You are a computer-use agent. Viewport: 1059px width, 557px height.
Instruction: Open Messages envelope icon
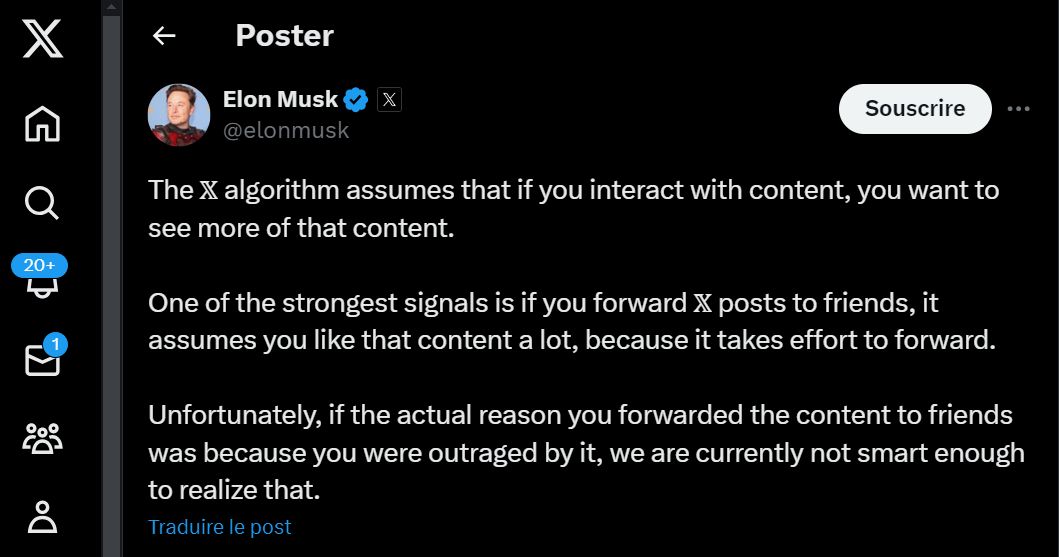click(x=45, y=356)
